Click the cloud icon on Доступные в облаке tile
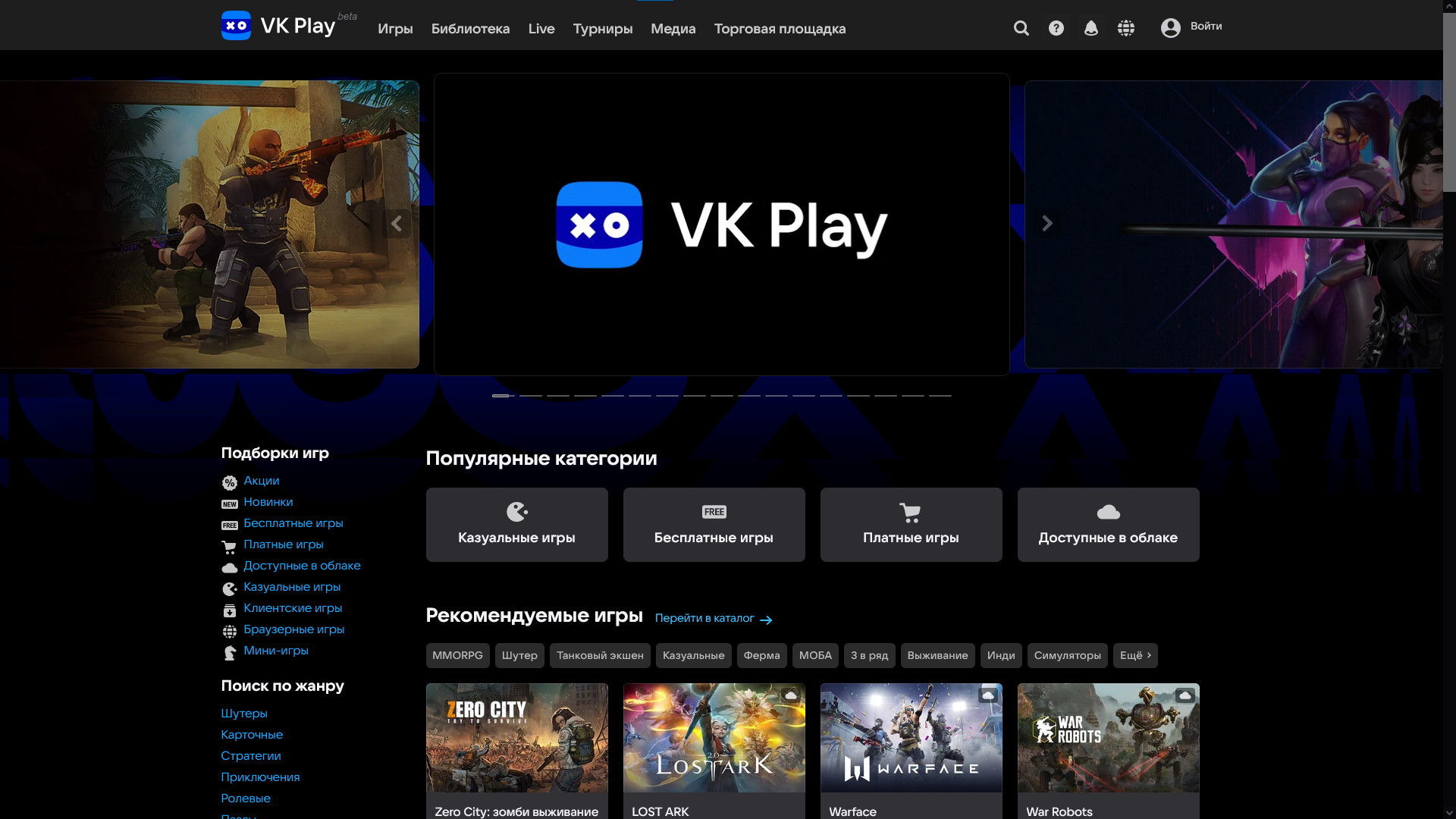1456x819 pixels. click(1108, 513)
